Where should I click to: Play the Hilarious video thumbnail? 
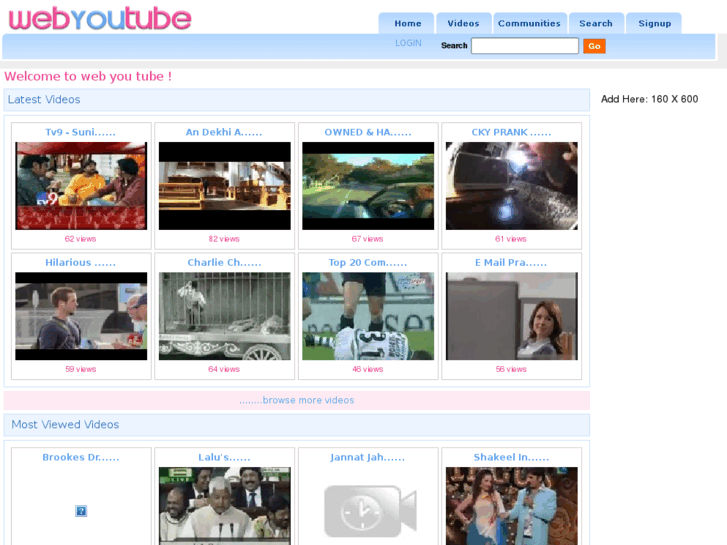click(81, 316)
